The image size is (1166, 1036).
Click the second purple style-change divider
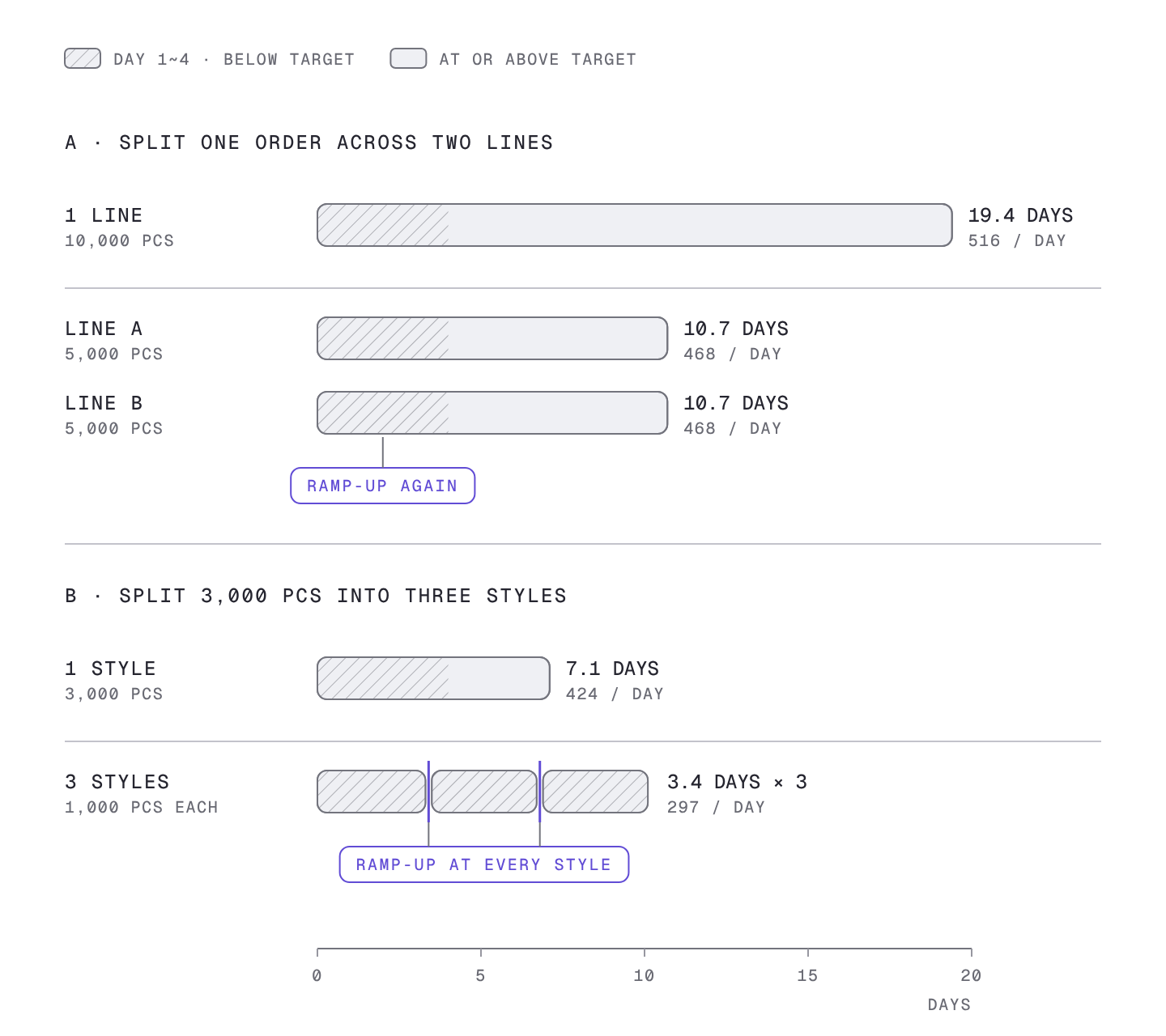point(540,792)
